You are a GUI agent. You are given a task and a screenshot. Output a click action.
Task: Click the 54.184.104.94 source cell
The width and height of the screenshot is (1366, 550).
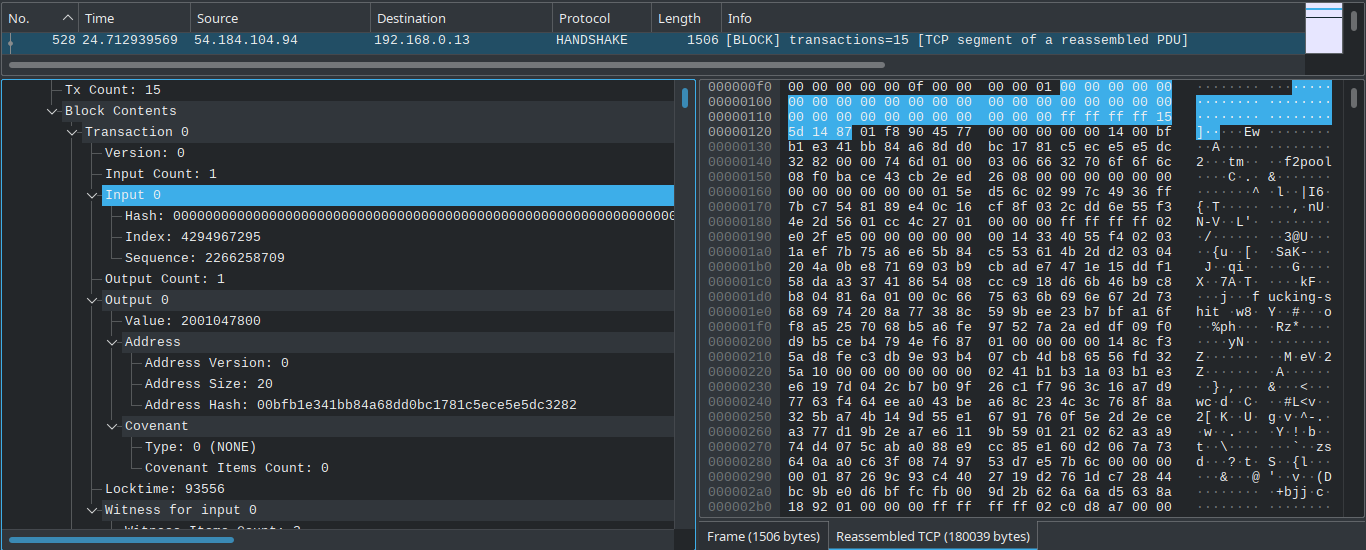pos(246,40)
